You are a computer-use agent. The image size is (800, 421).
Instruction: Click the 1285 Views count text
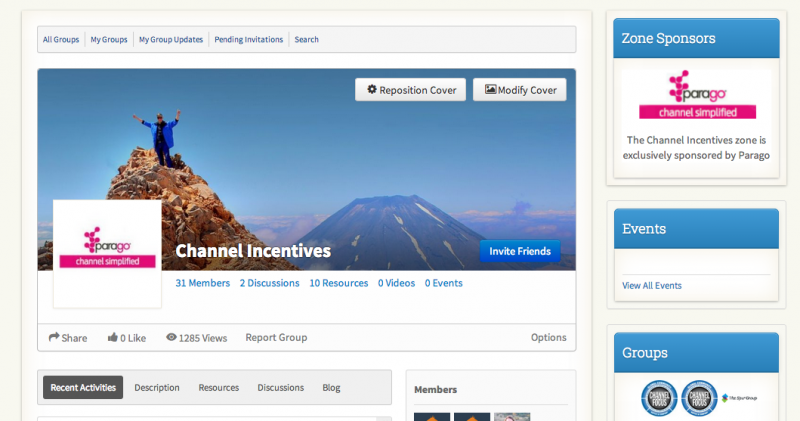point(203,338)
